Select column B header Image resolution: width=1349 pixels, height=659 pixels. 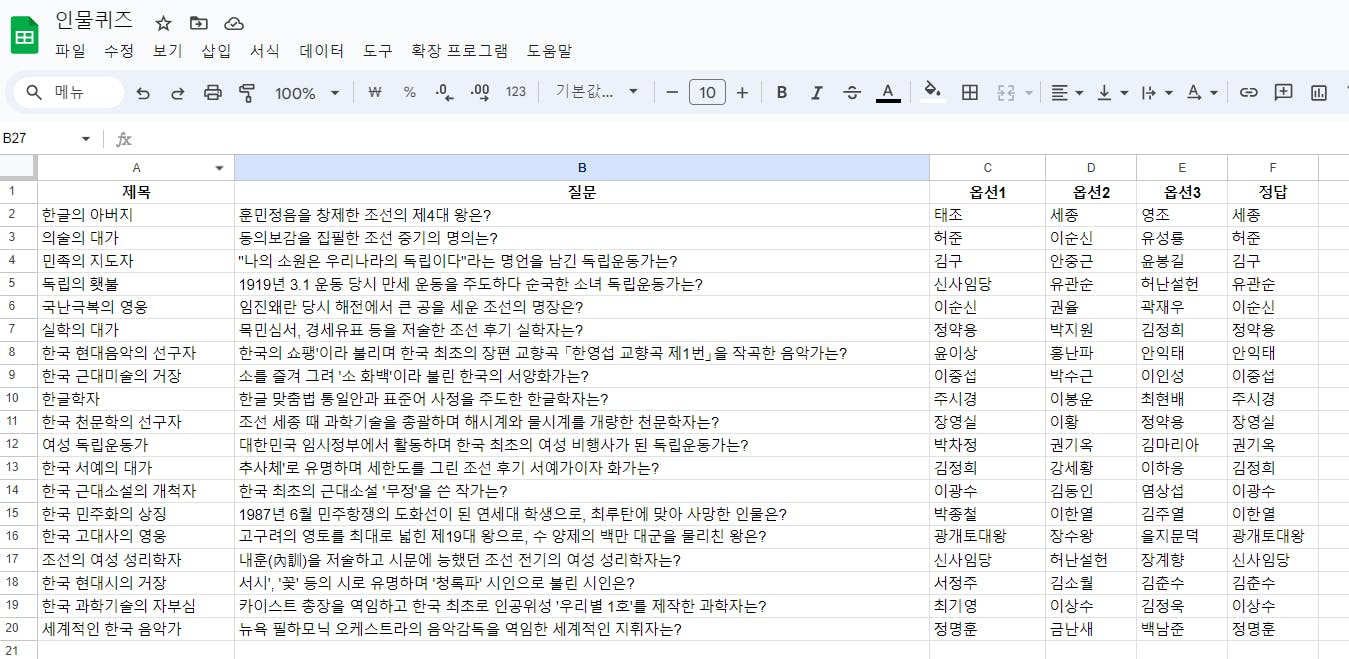tap(582, 168)
